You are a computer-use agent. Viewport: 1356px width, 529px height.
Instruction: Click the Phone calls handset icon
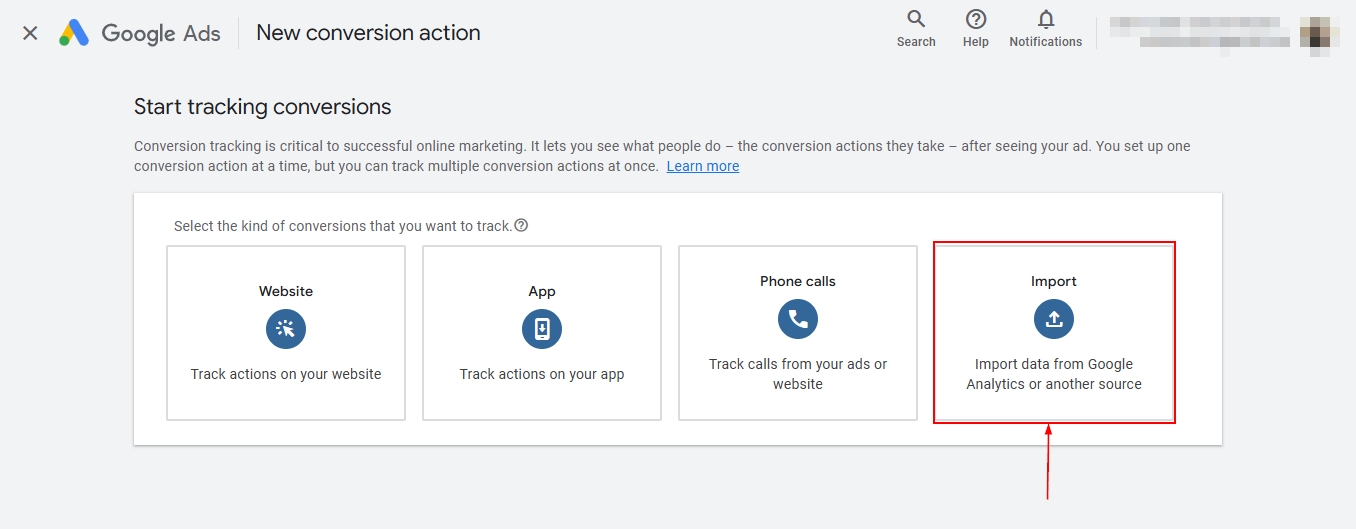coord(798,319)
